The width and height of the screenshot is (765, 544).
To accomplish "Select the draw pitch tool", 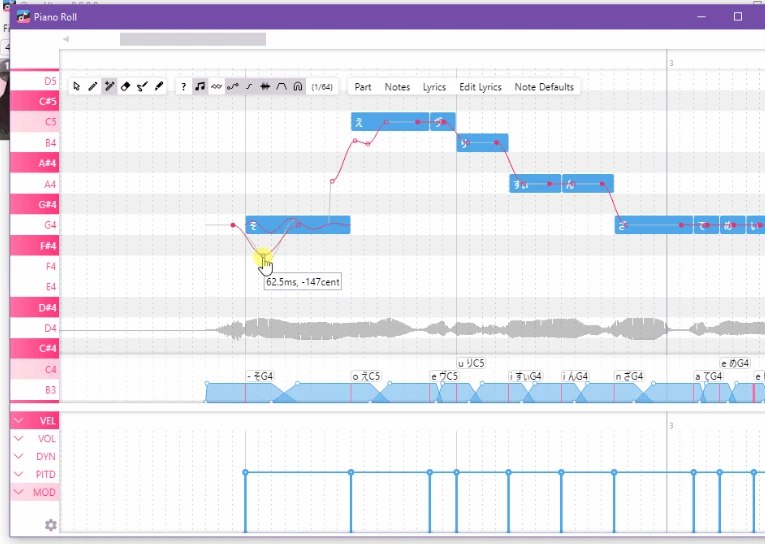I will point(142,86).
